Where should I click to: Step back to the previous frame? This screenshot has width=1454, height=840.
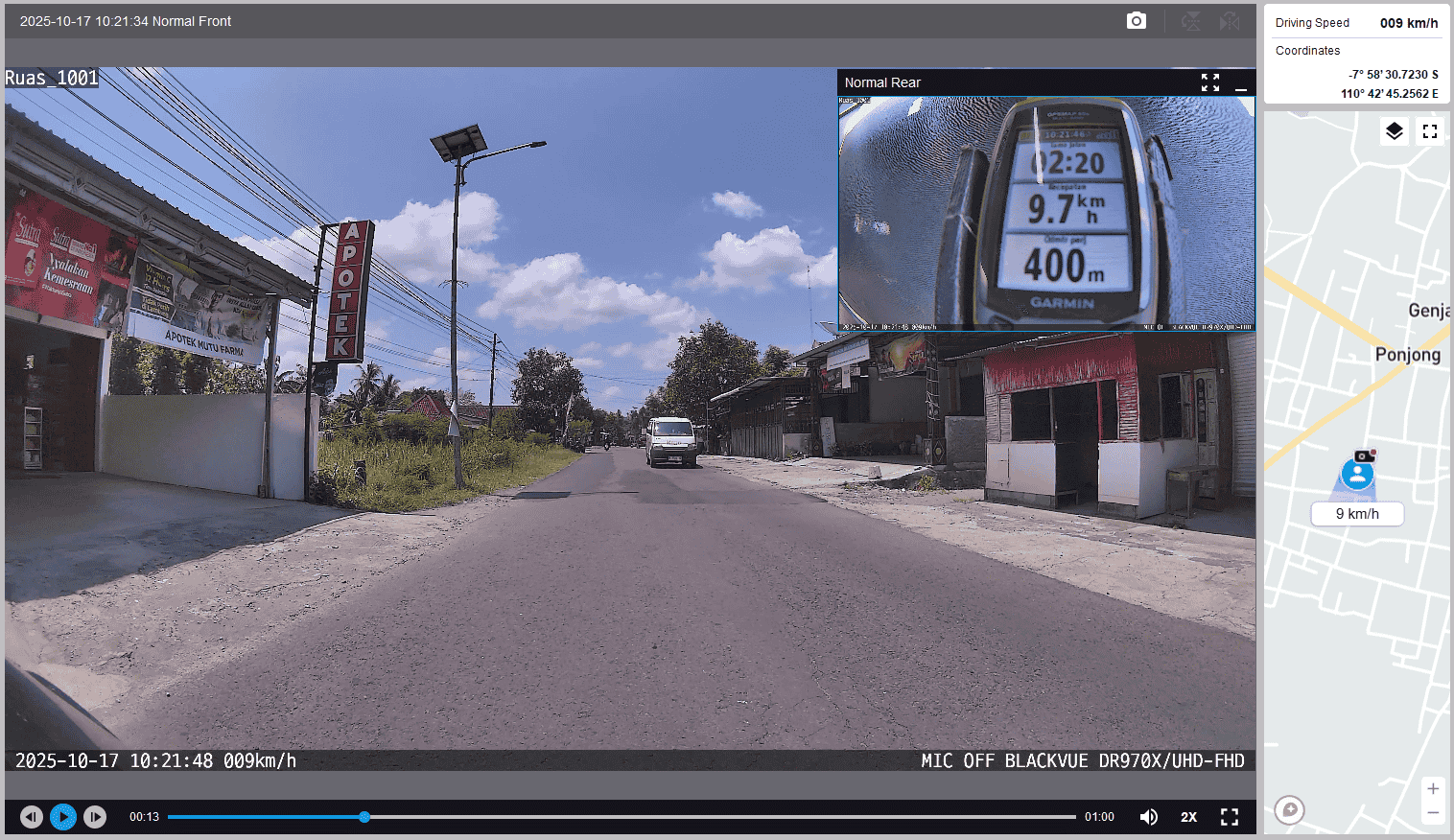point(32,817)
